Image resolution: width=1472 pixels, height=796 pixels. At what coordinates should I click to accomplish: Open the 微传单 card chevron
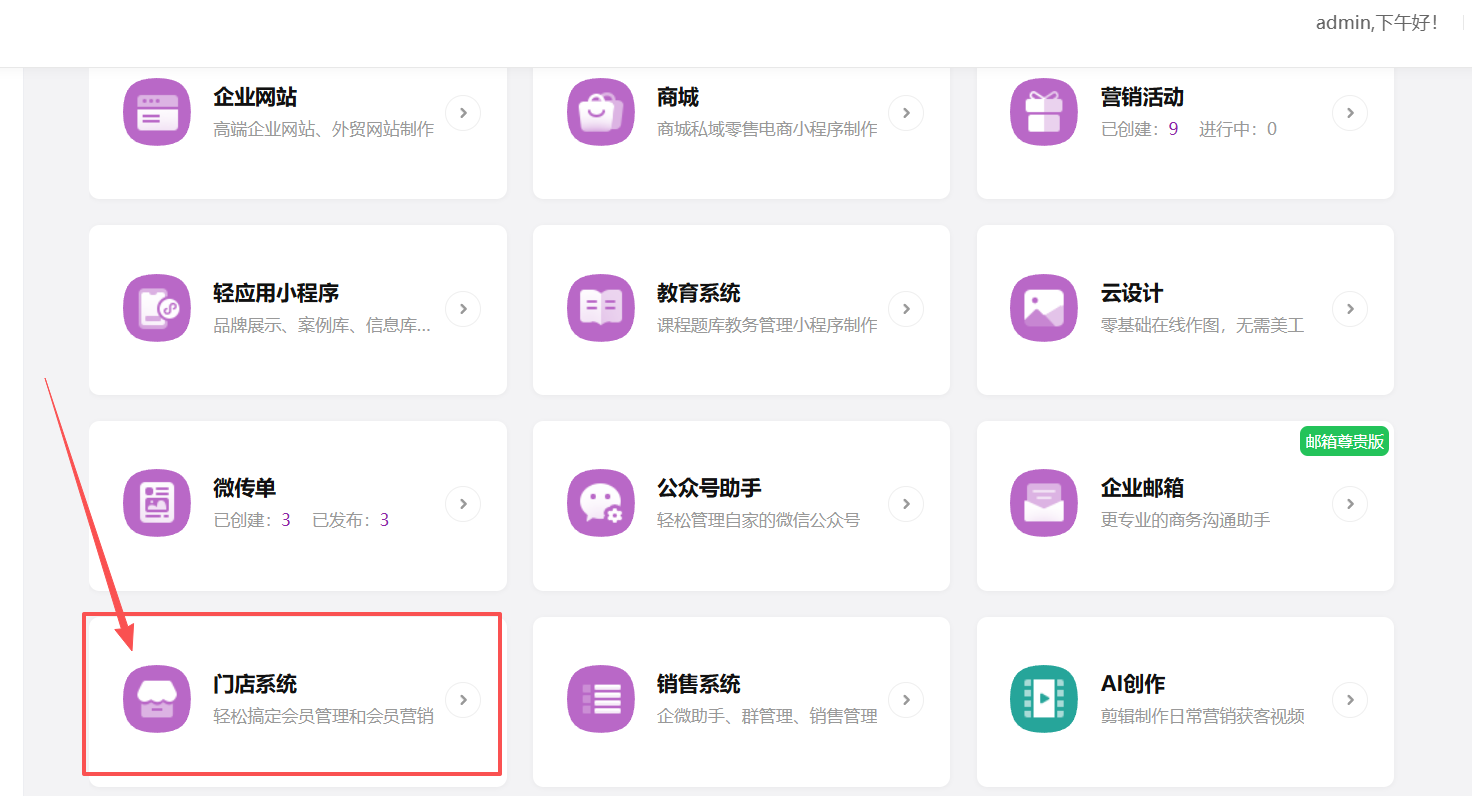(x=463, y=504)
